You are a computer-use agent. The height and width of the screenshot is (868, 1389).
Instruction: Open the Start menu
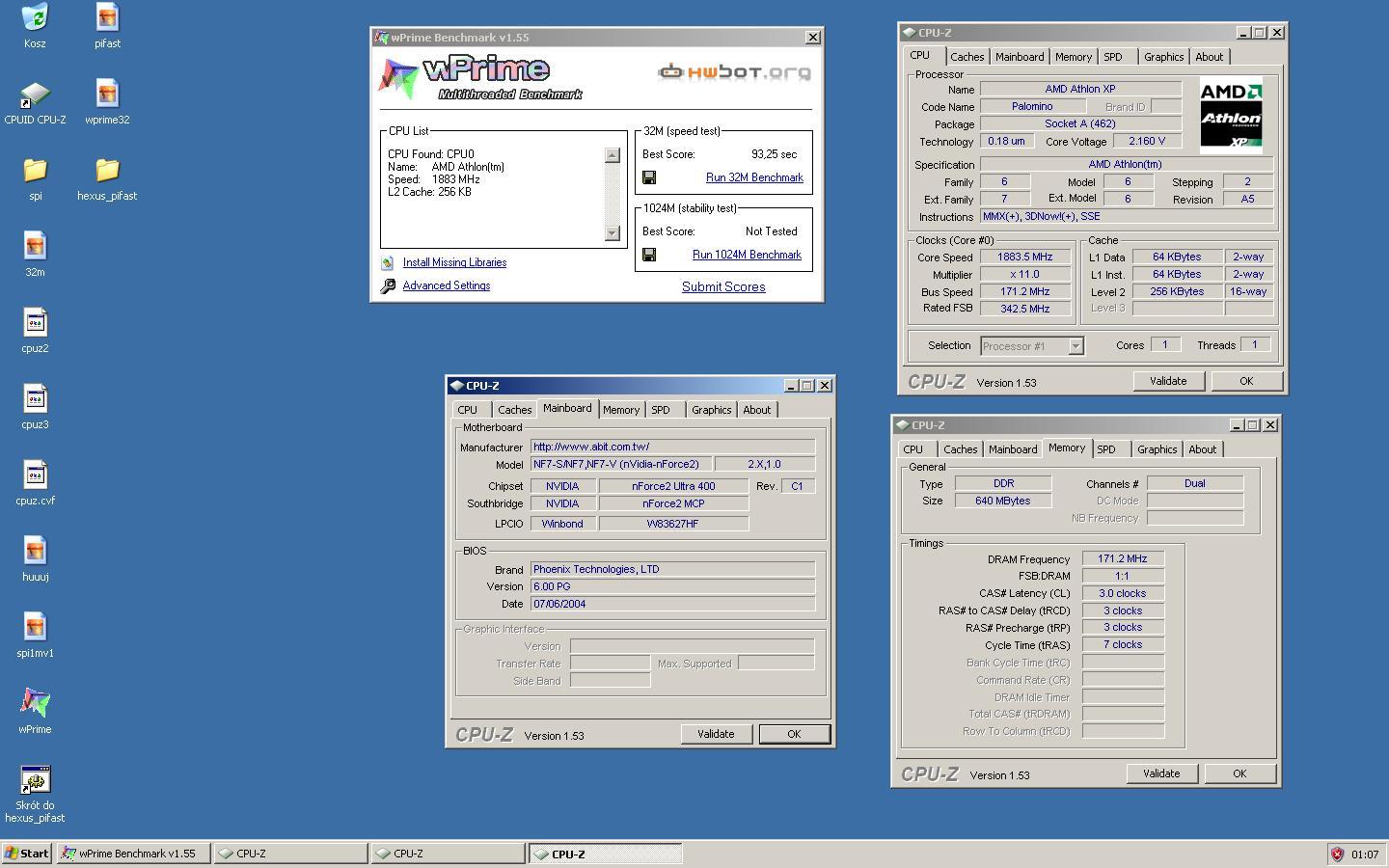pos(27,854)
